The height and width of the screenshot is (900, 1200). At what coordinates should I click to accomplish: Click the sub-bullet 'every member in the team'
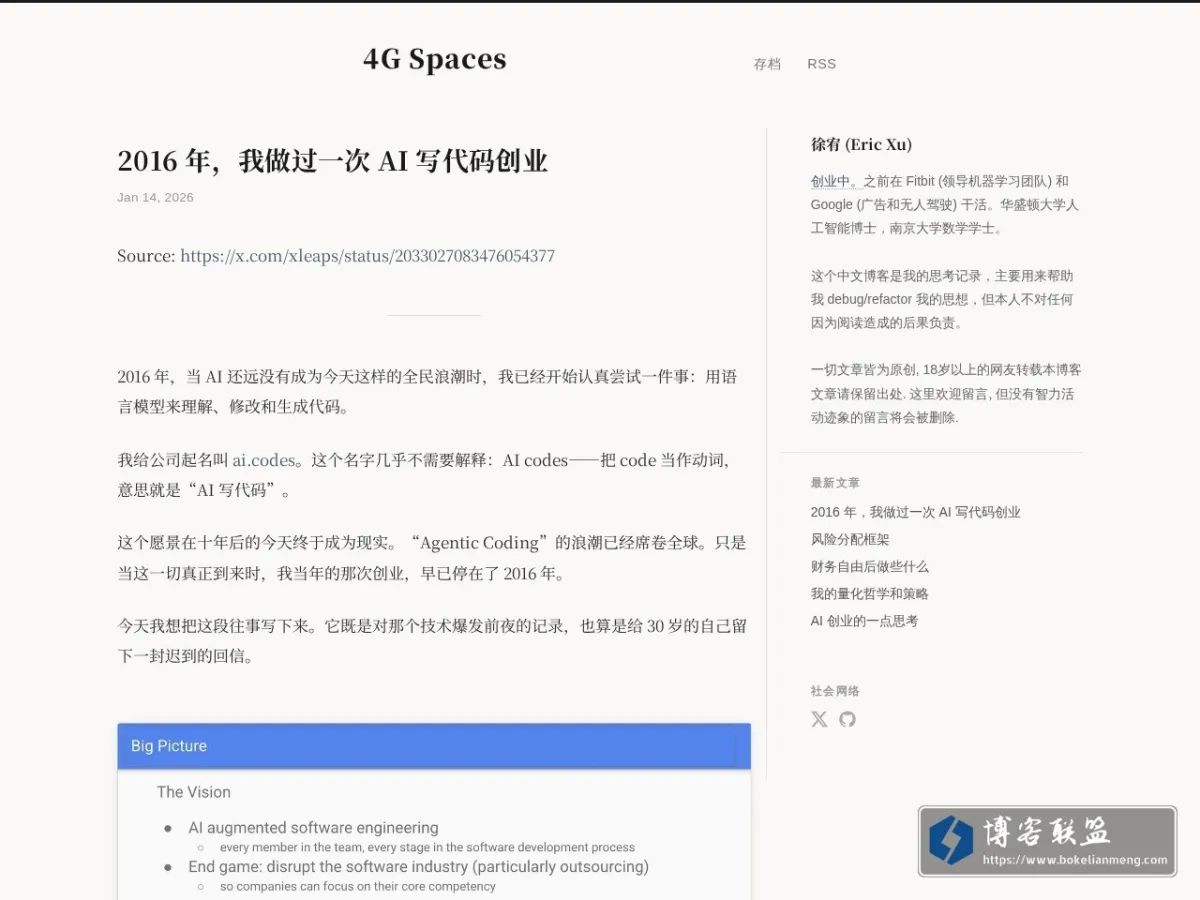[427, 847]
